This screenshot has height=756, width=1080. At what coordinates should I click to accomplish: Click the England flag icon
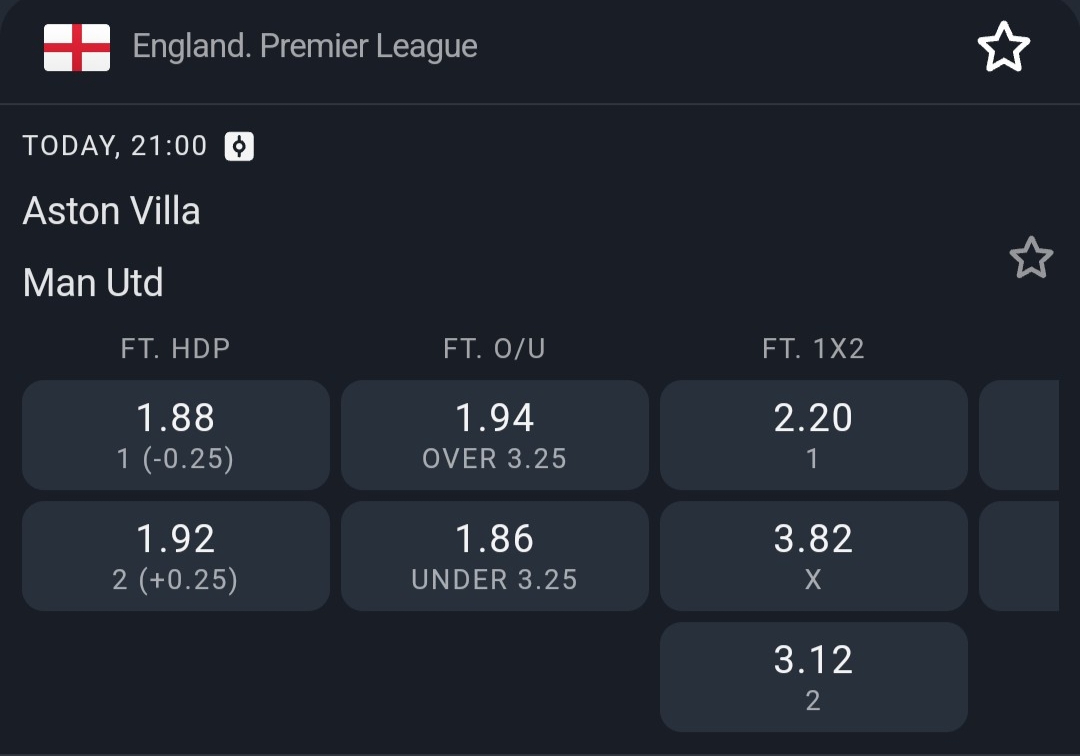(x=77, y=47)
